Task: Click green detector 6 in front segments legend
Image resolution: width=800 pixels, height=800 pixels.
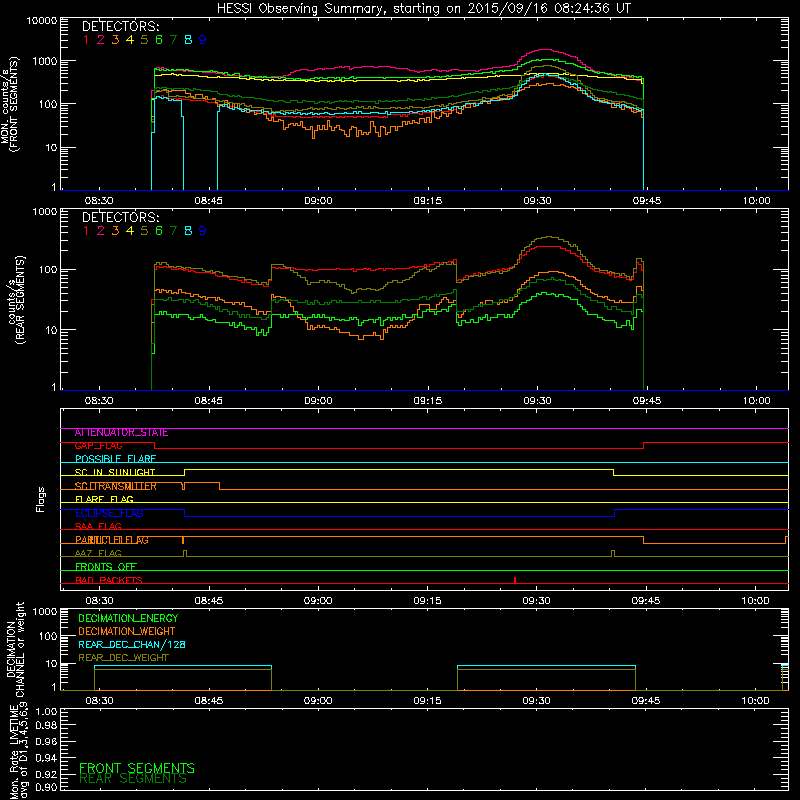Action: coord(159,40)
